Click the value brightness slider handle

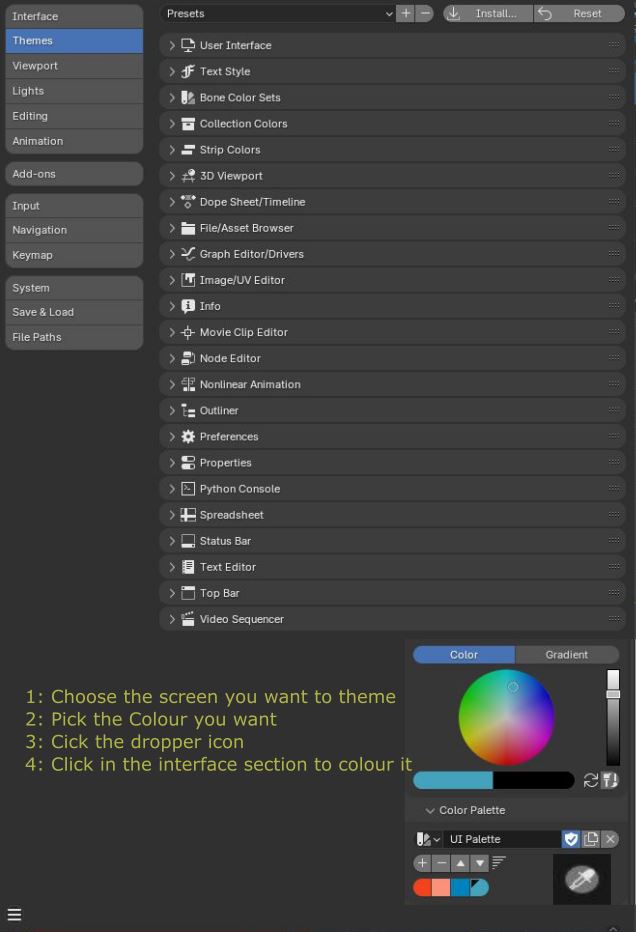point(613,694)
